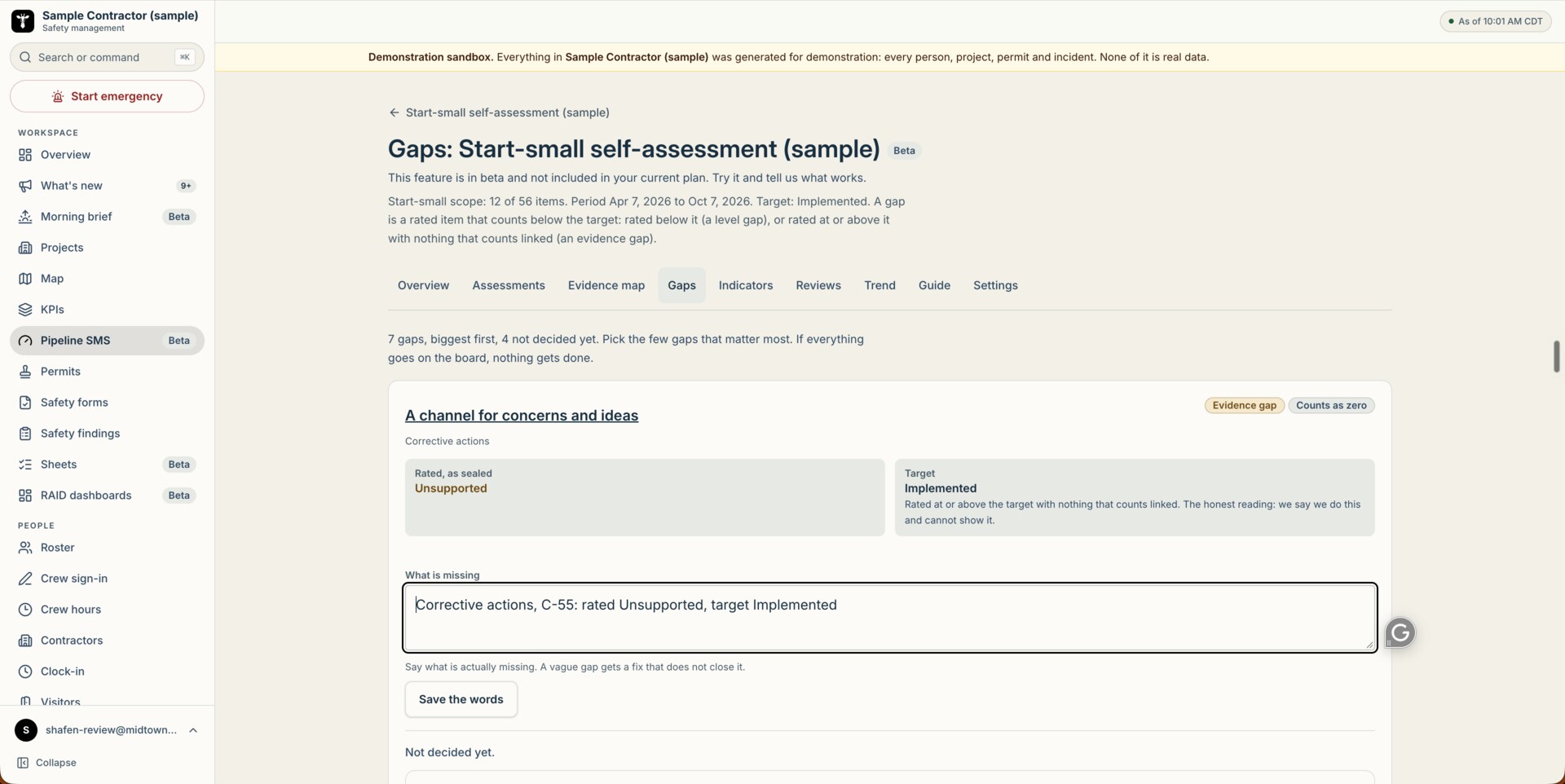Click the KPIs layers icon
The image size is (1565, 784).
[25, 310]
